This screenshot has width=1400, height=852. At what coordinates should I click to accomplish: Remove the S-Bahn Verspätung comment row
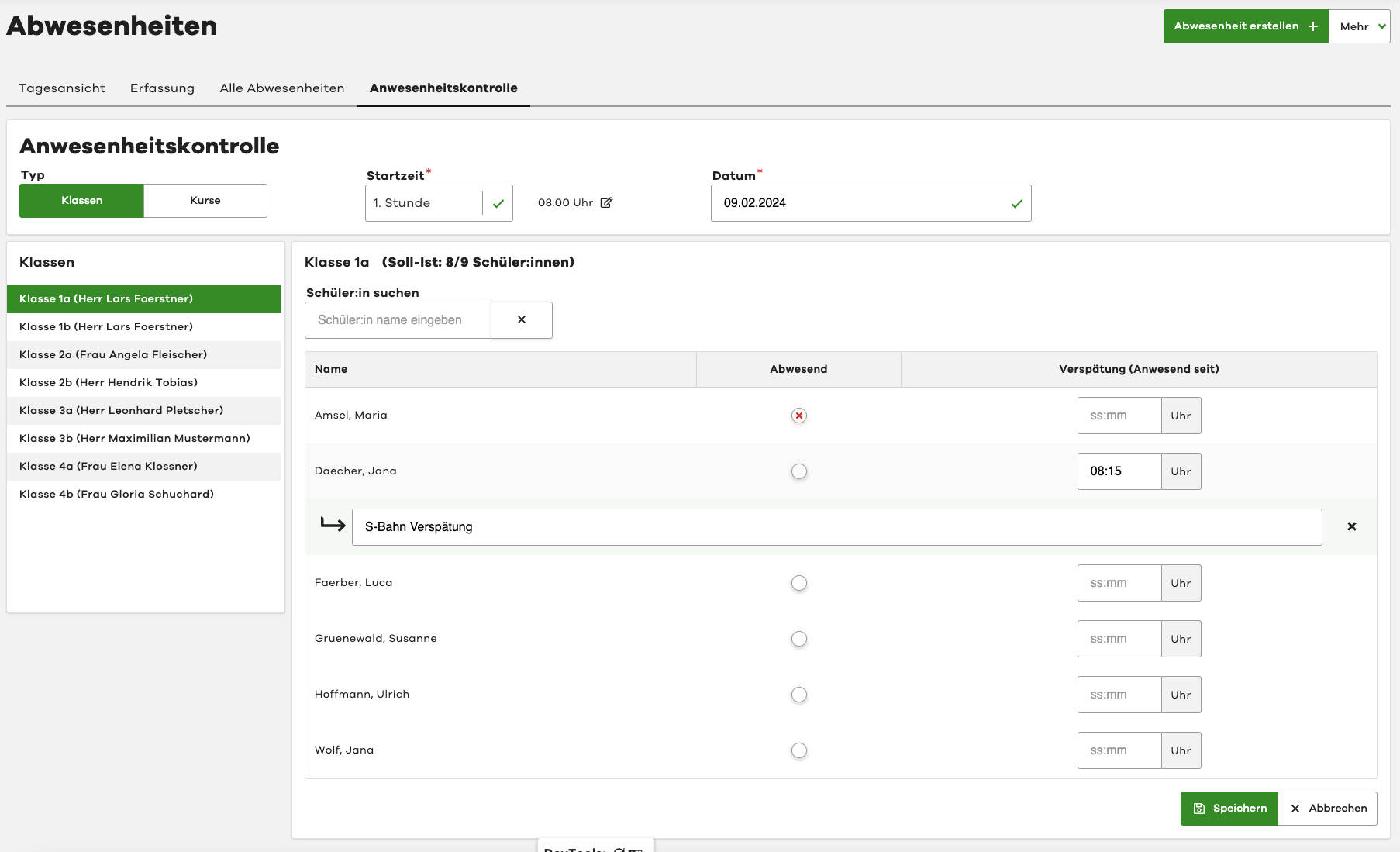pos(1351,527)
